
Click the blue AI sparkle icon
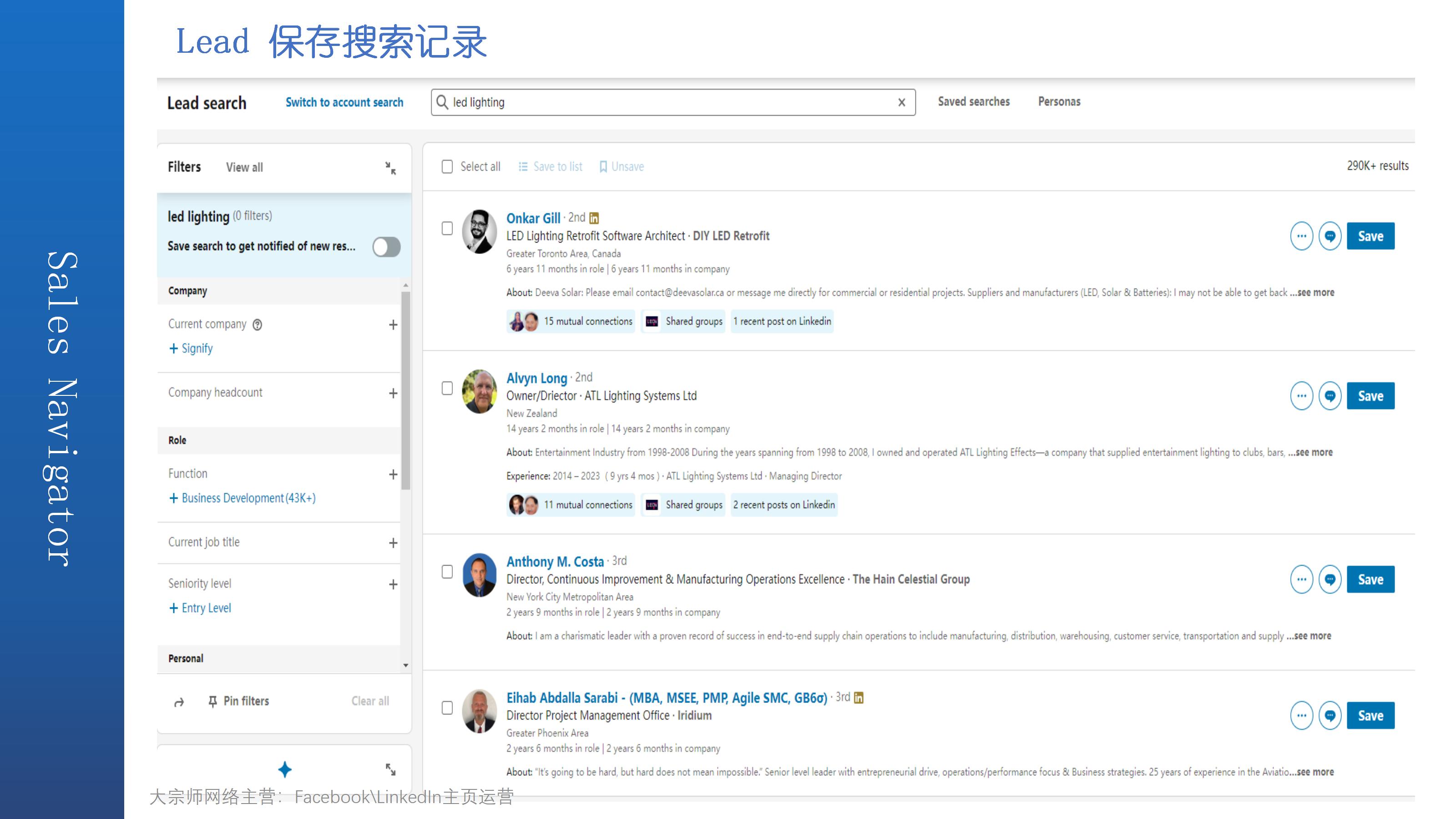285,769
